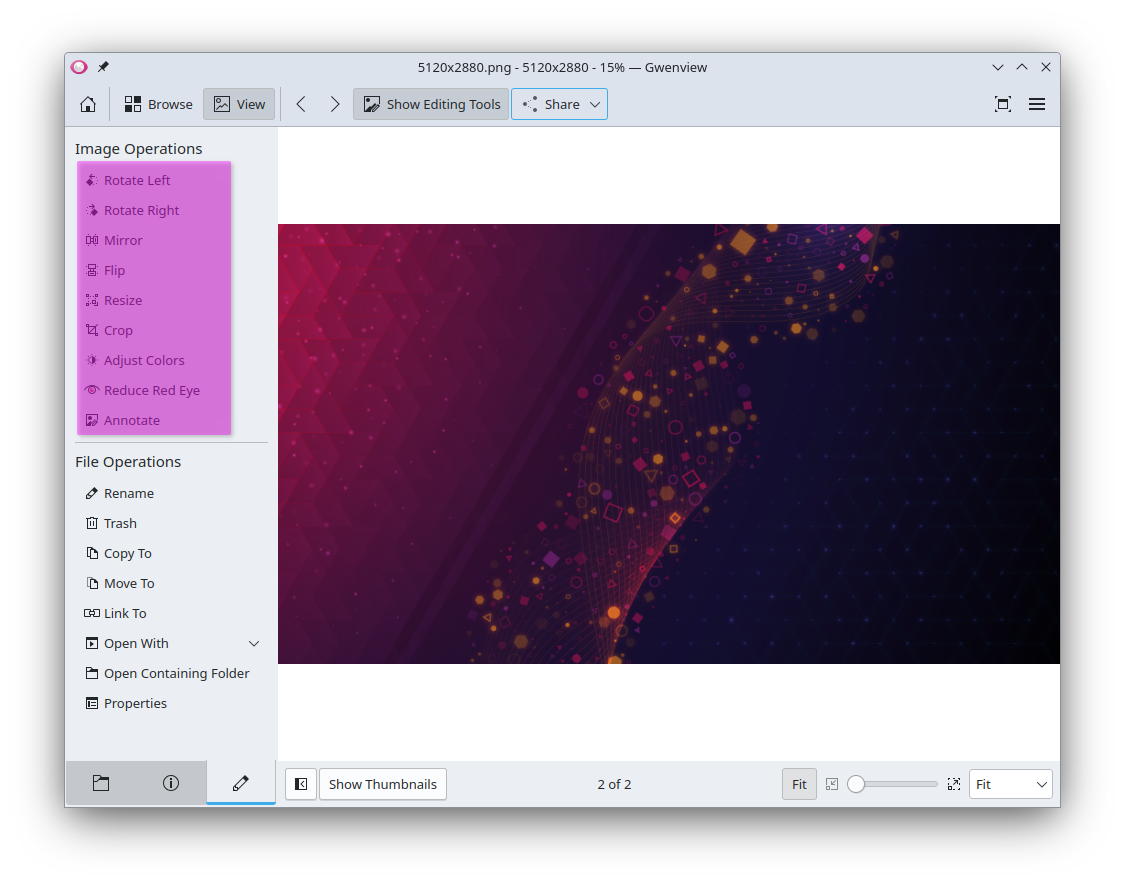Click Crop in Image Operations
Screen dimensions: 1125x884
[x=118, y=330]
